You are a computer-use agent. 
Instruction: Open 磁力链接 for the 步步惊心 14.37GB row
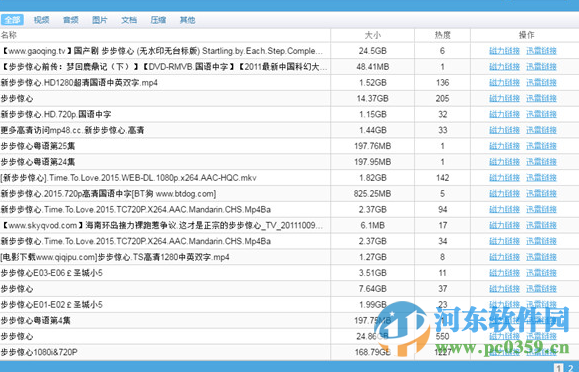[x=504, y=99]
